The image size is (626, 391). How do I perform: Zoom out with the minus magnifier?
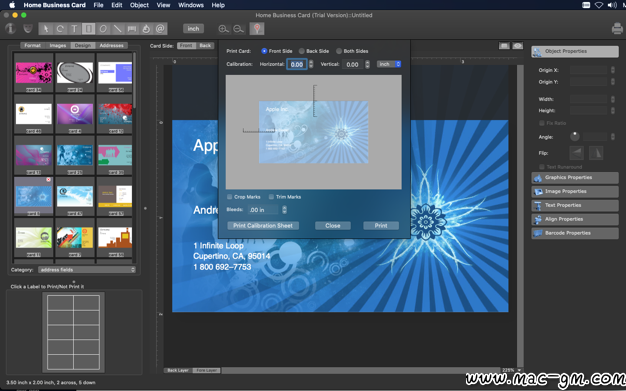click(x=238, y=29)
